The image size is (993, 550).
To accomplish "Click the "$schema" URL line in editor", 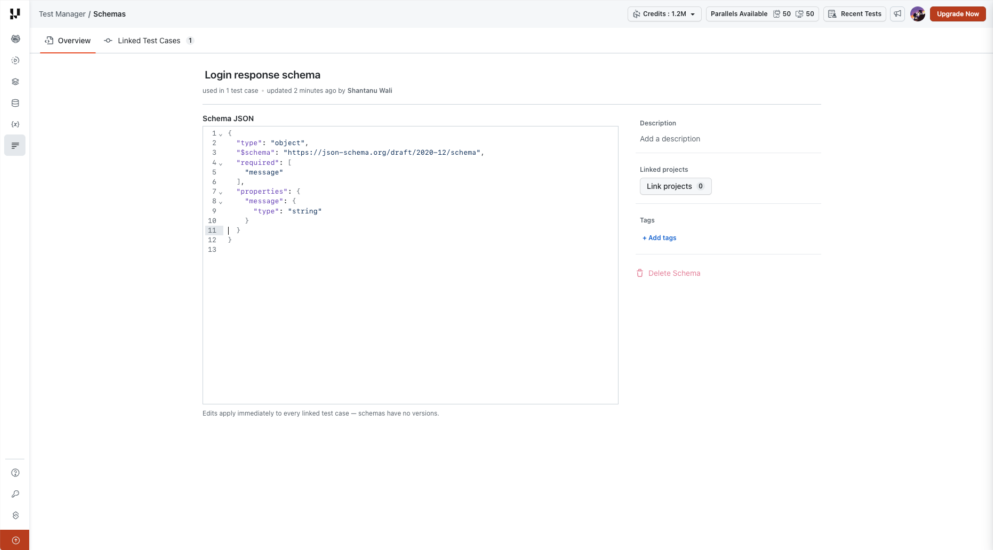I will tap(360, 153).
